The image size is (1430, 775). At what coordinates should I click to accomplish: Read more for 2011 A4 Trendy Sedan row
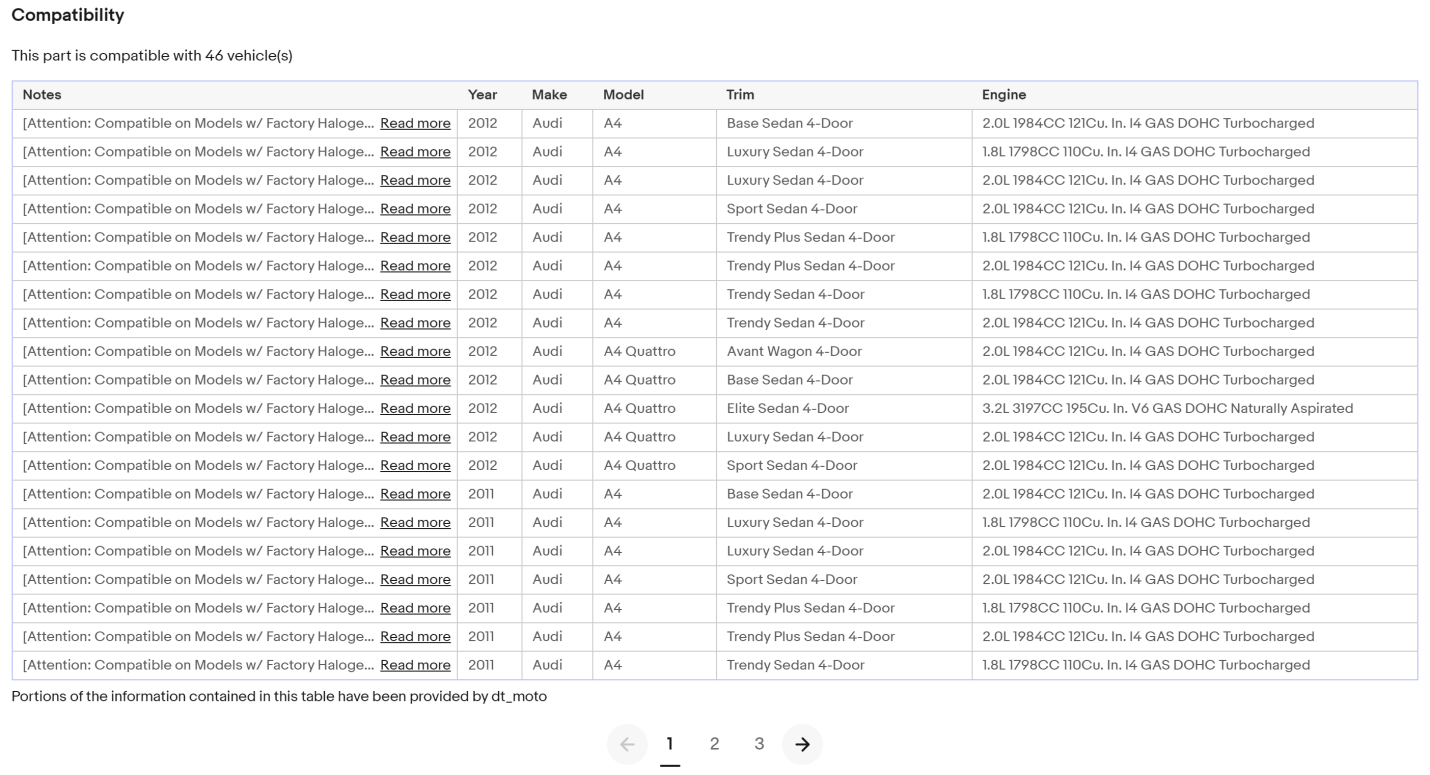click(415, 665)
